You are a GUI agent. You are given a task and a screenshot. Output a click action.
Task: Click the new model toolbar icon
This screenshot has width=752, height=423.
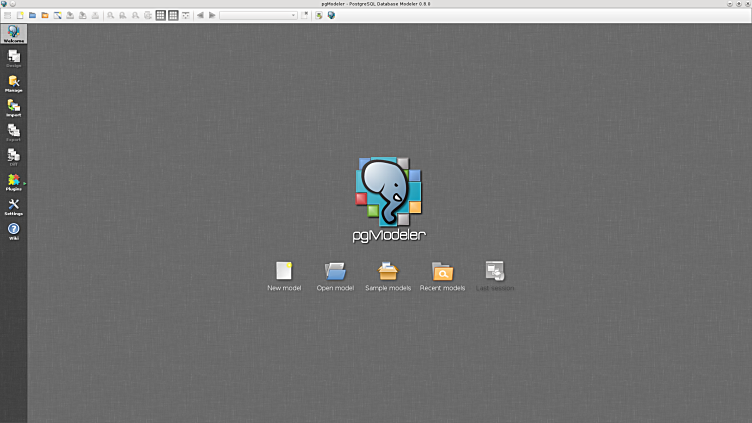[x=19, y=16]
